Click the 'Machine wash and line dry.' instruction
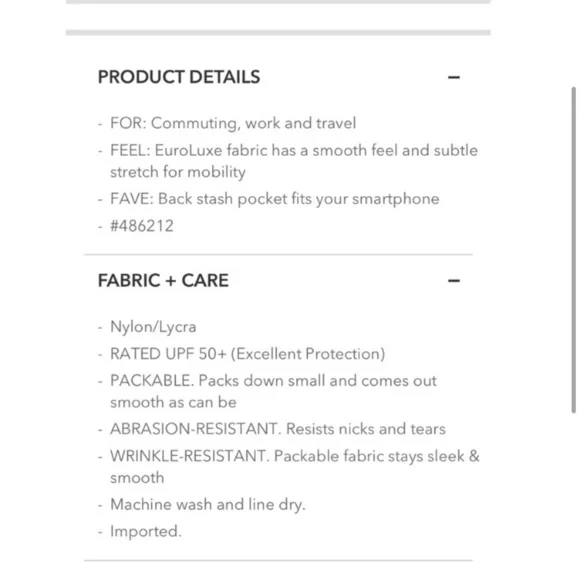 (208, 505)
